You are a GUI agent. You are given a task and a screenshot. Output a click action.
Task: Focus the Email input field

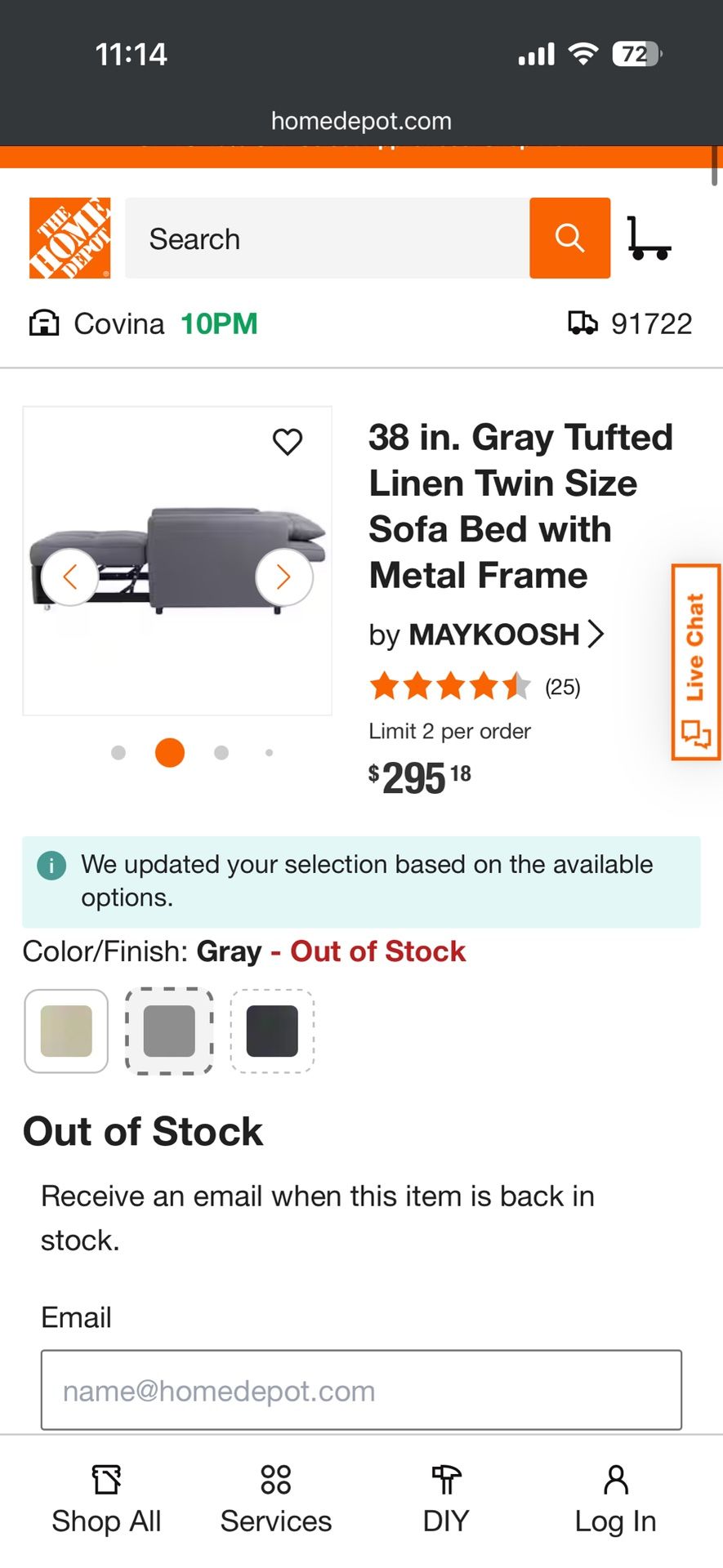point(361,1390)
